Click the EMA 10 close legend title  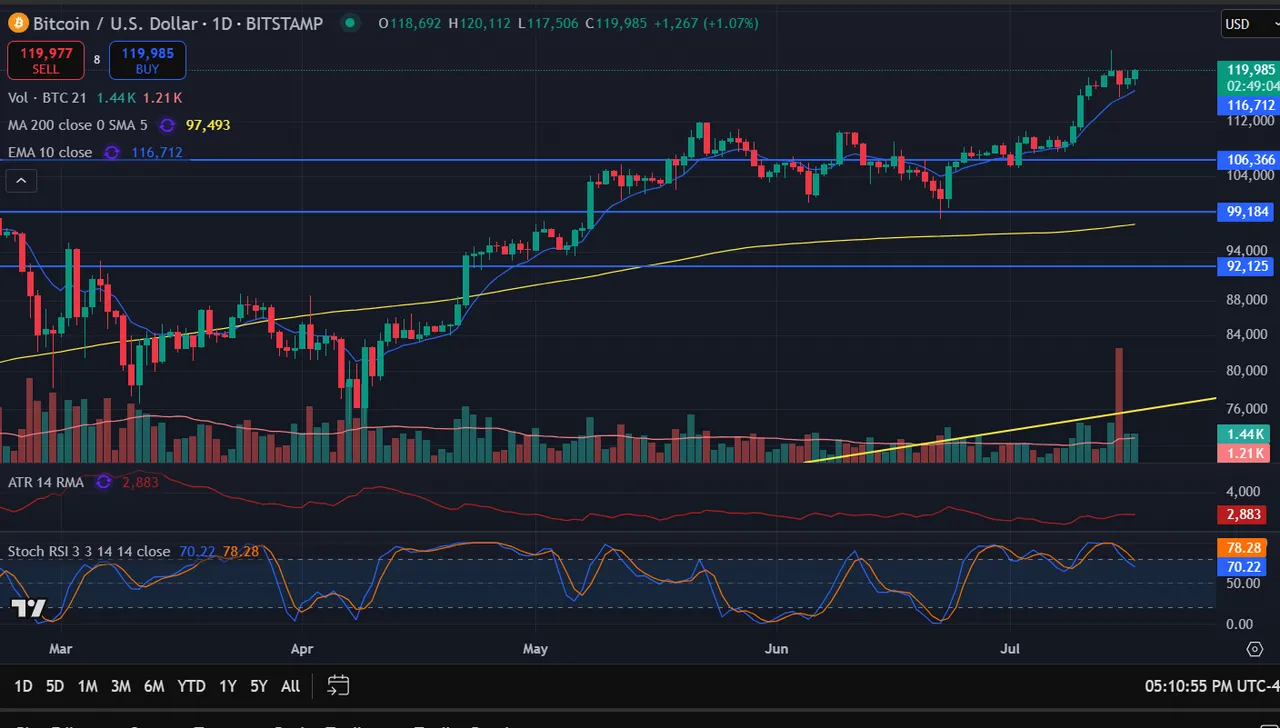(x=50, y=152)
